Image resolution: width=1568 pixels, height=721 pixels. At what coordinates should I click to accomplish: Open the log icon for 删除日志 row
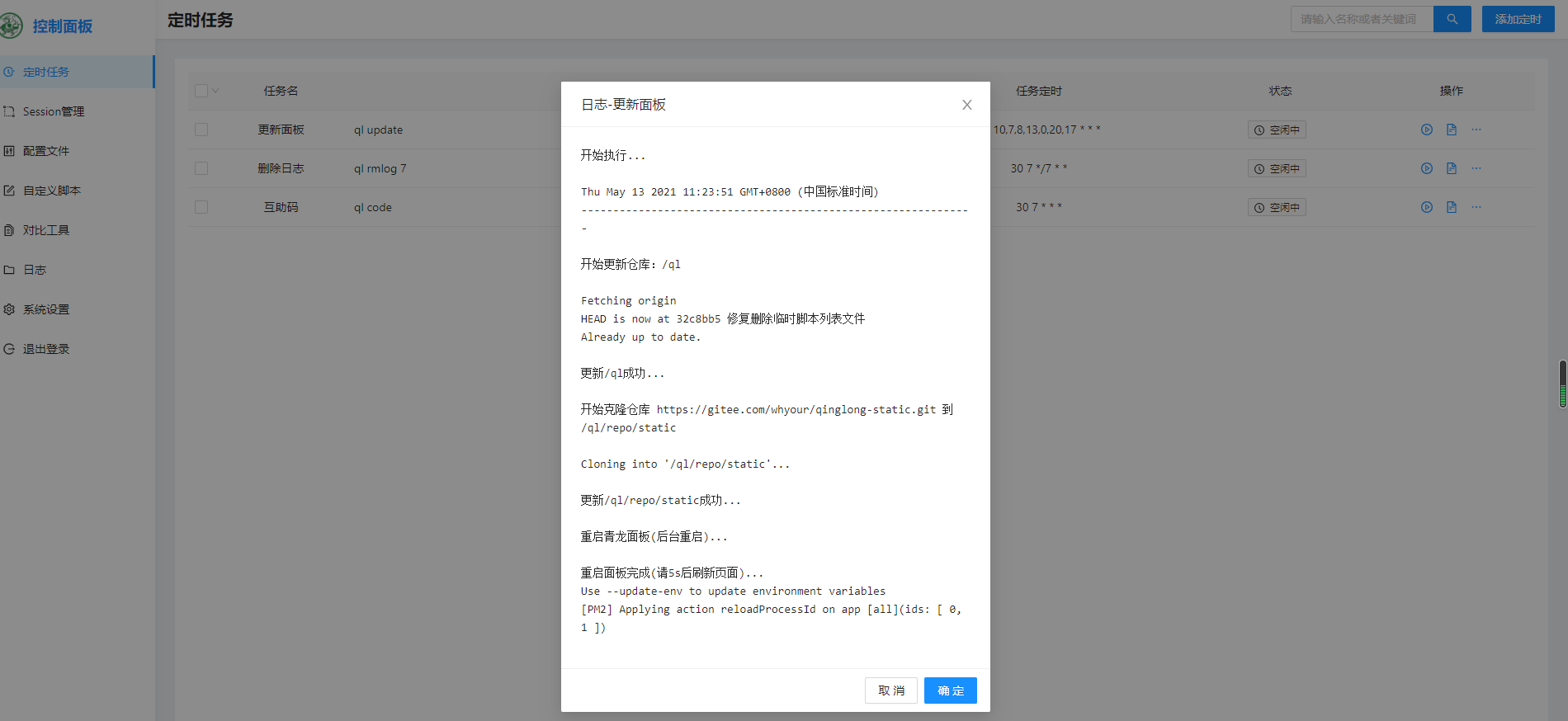point(1452,168)
